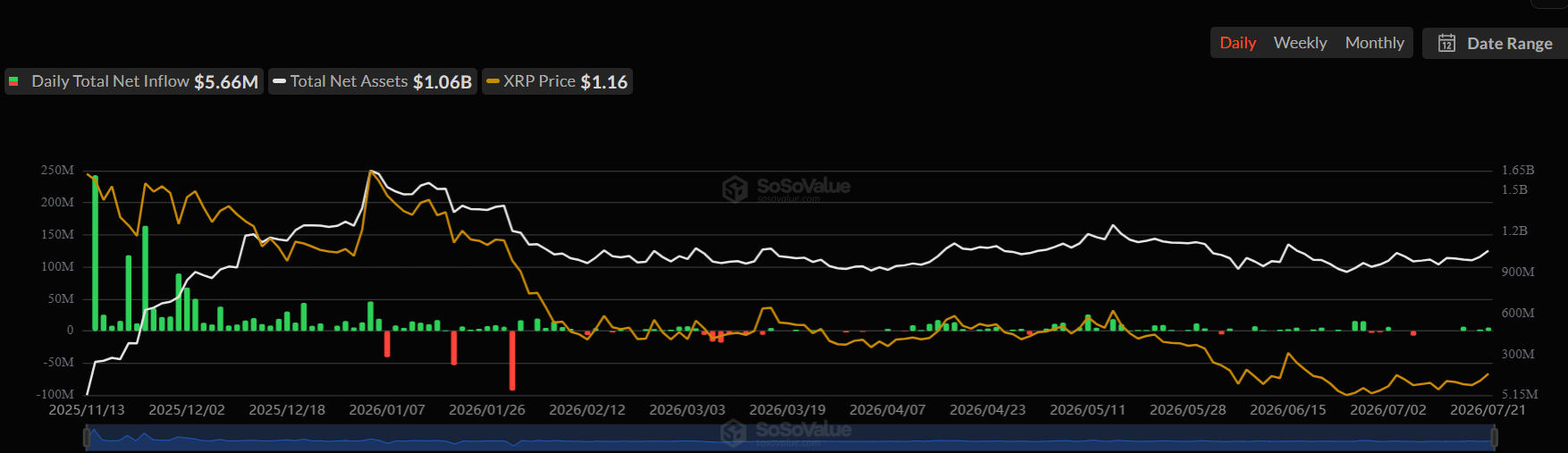Grab the left handle of range slider

87,437
